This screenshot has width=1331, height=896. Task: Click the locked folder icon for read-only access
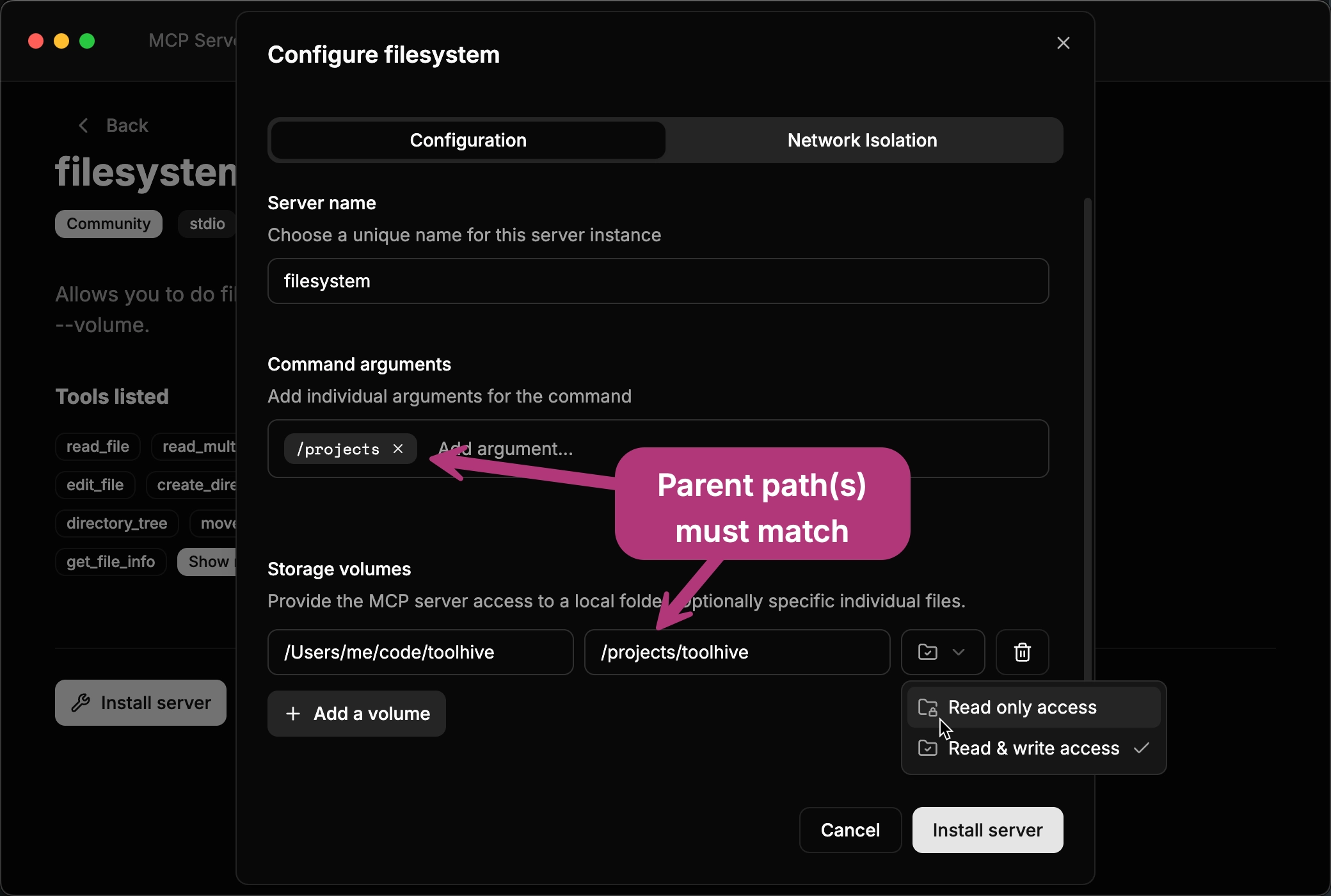(x=927, y=707)
